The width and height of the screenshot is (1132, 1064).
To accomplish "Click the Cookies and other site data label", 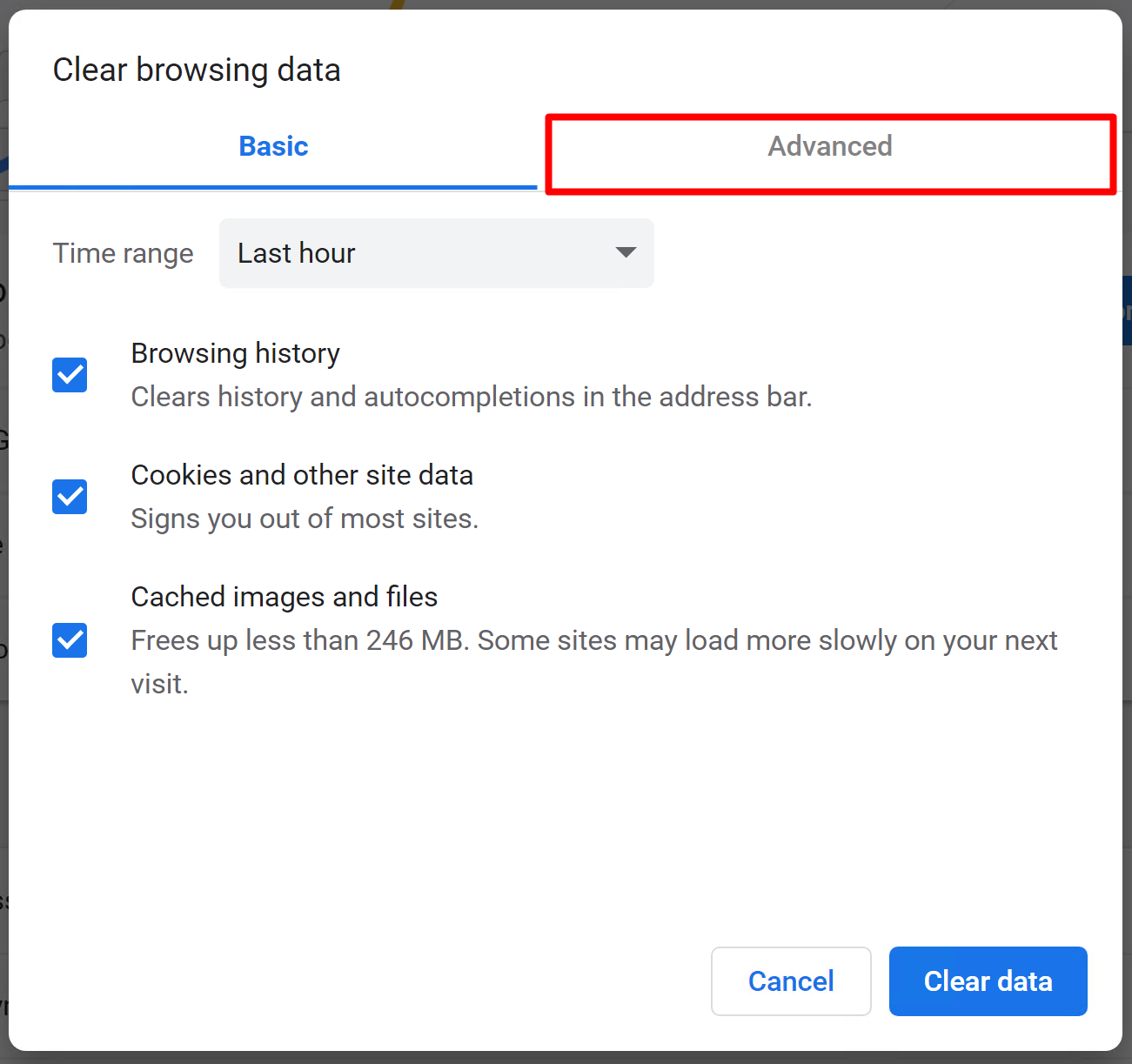I will [302, 475].
